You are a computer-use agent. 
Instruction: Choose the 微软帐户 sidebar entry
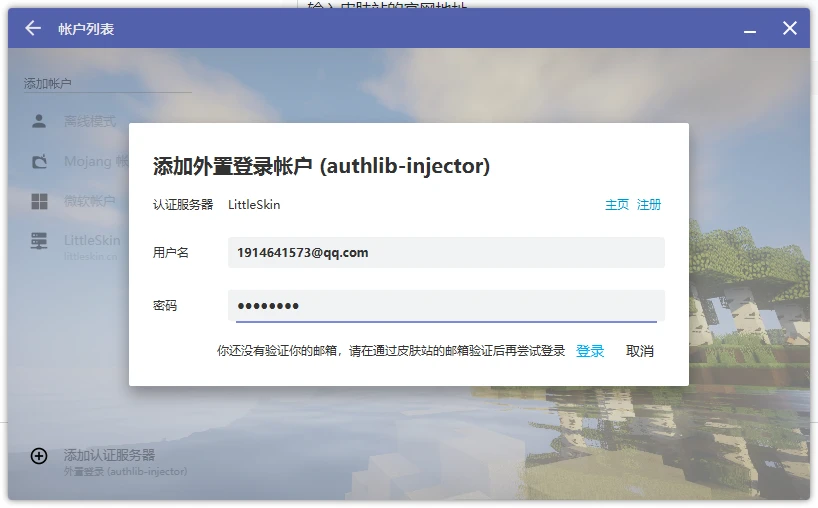coord(90,202)
